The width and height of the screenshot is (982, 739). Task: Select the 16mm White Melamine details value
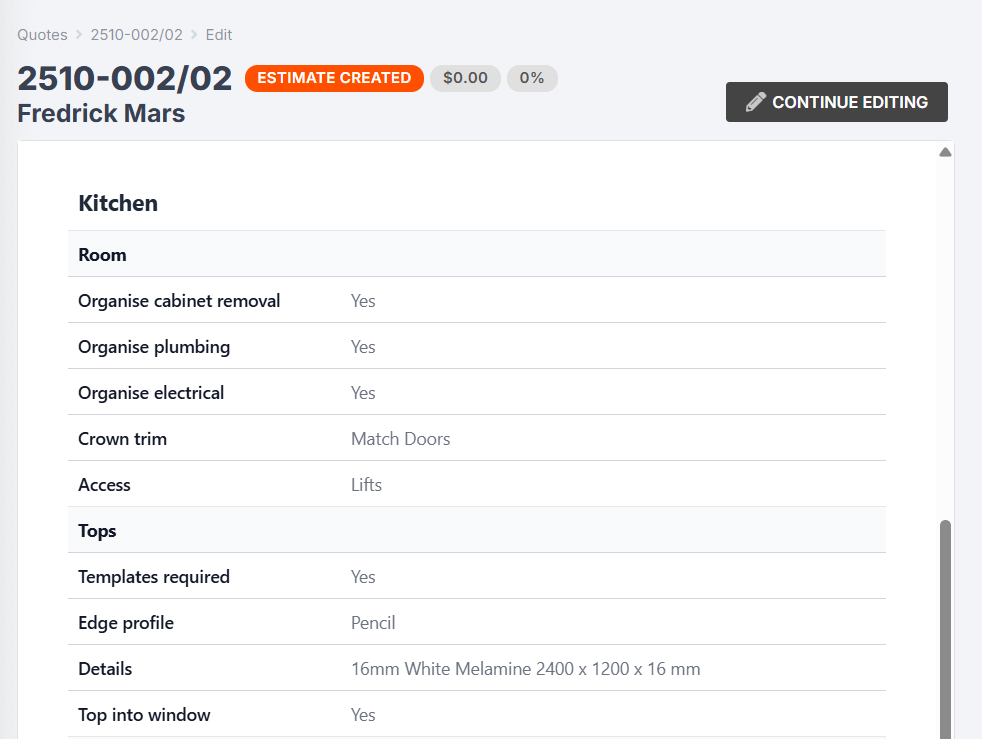click(525, 669)
